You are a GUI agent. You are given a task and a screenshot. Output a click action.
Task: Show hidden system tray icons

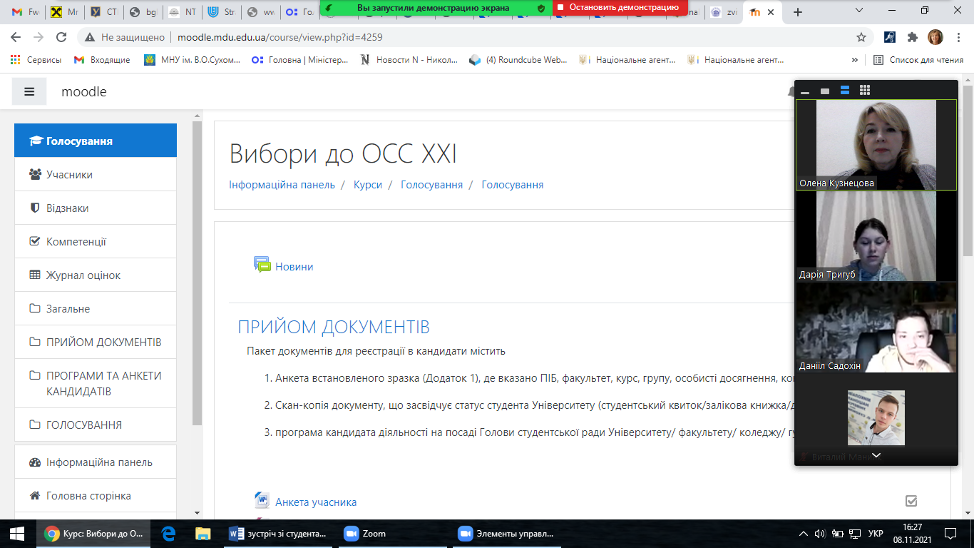805,534
